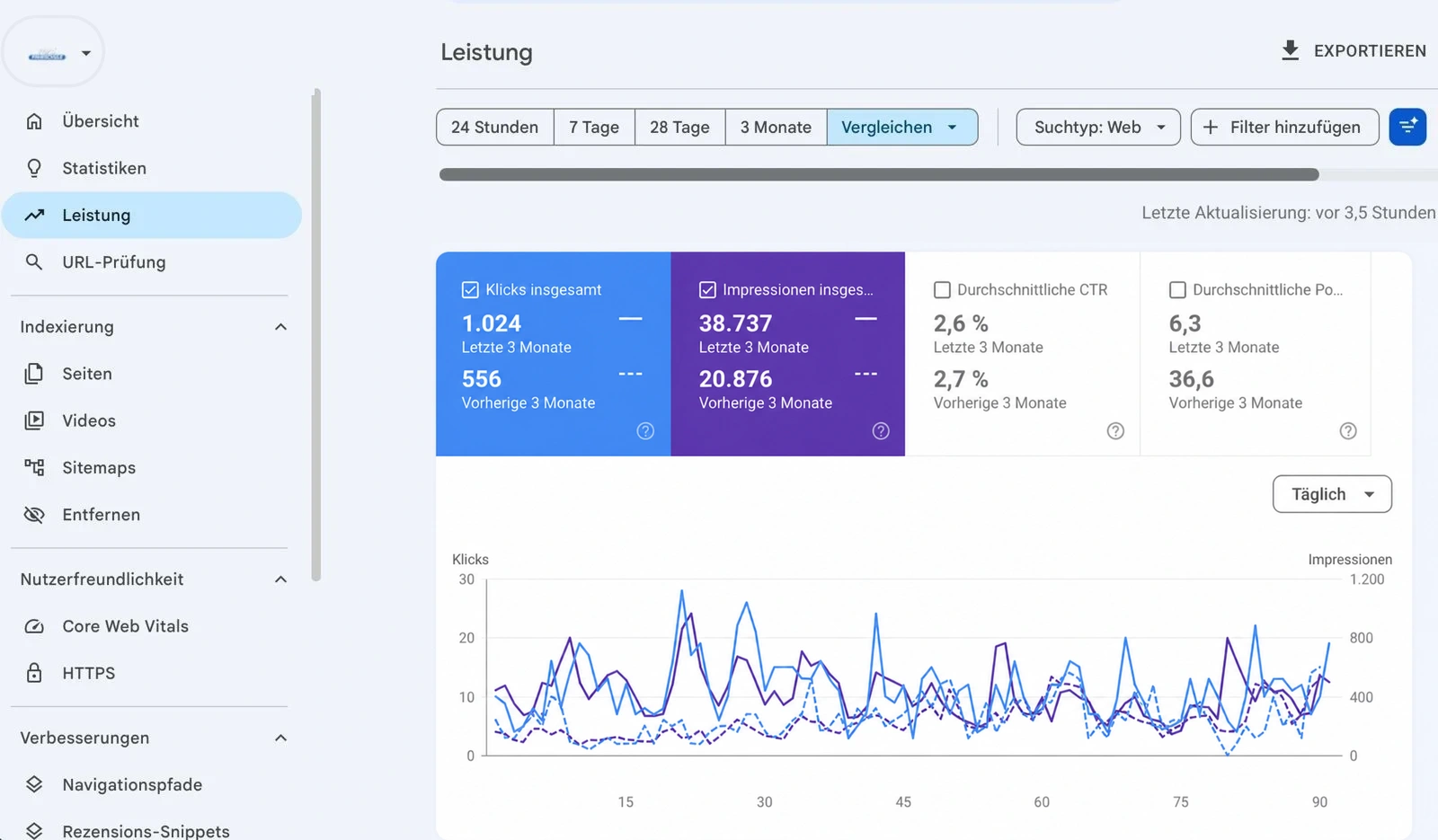Click the Impressionen insgesamt purple card

(x=787, y=354)
